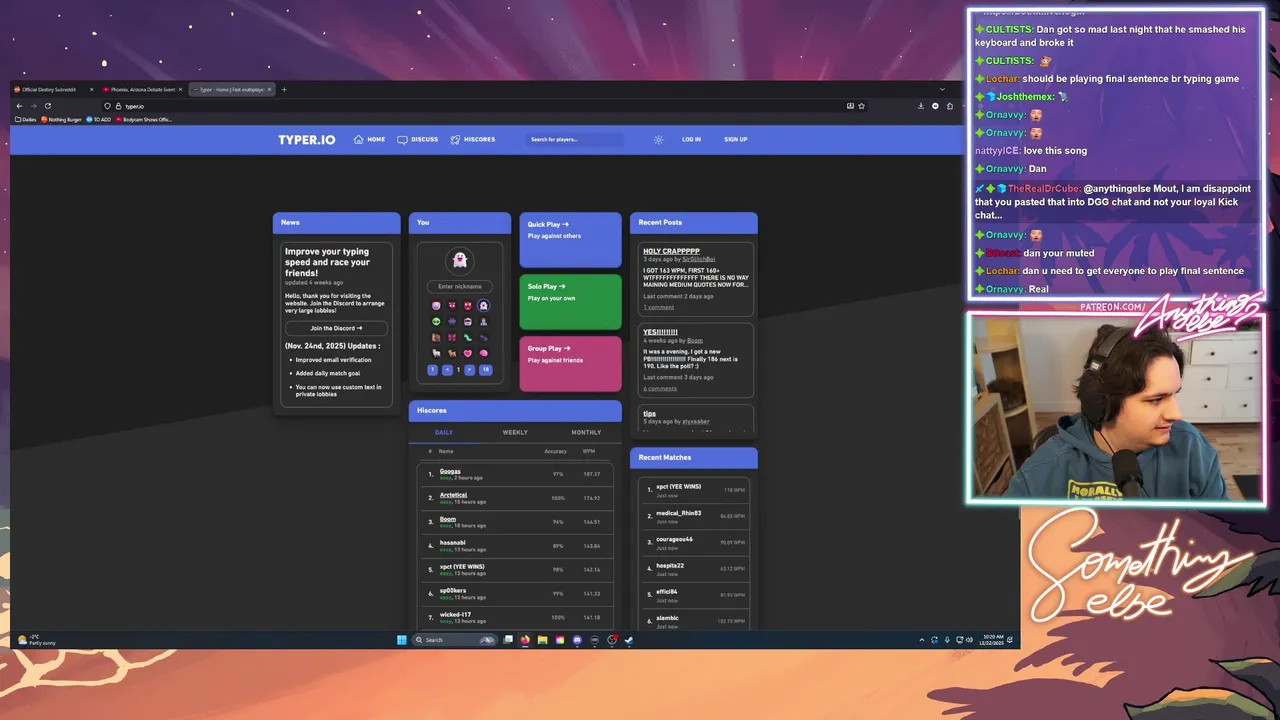This screenshot has width=1280, height=720.
Task: Switch to Official Destiny Subreddit browser tab
Action: point(54,90)
